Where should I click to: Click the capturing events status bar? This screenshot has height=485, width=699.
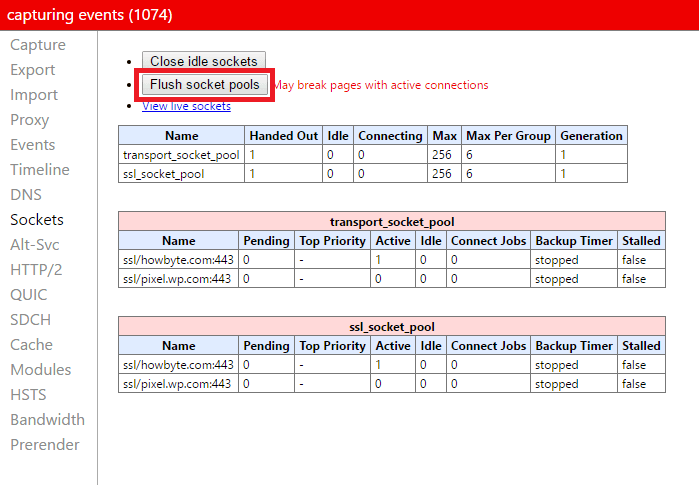coord(349,14)
